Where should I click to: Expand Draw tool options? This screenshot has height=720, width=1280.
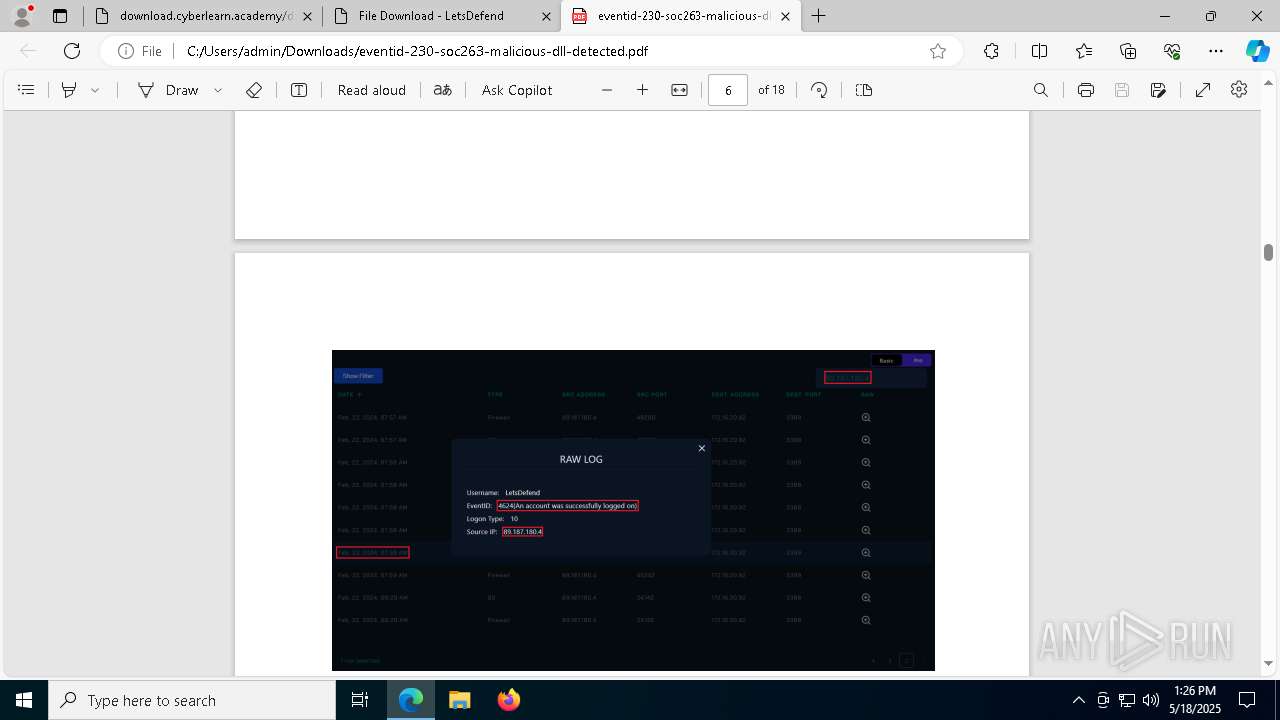(x=218, y=90)
